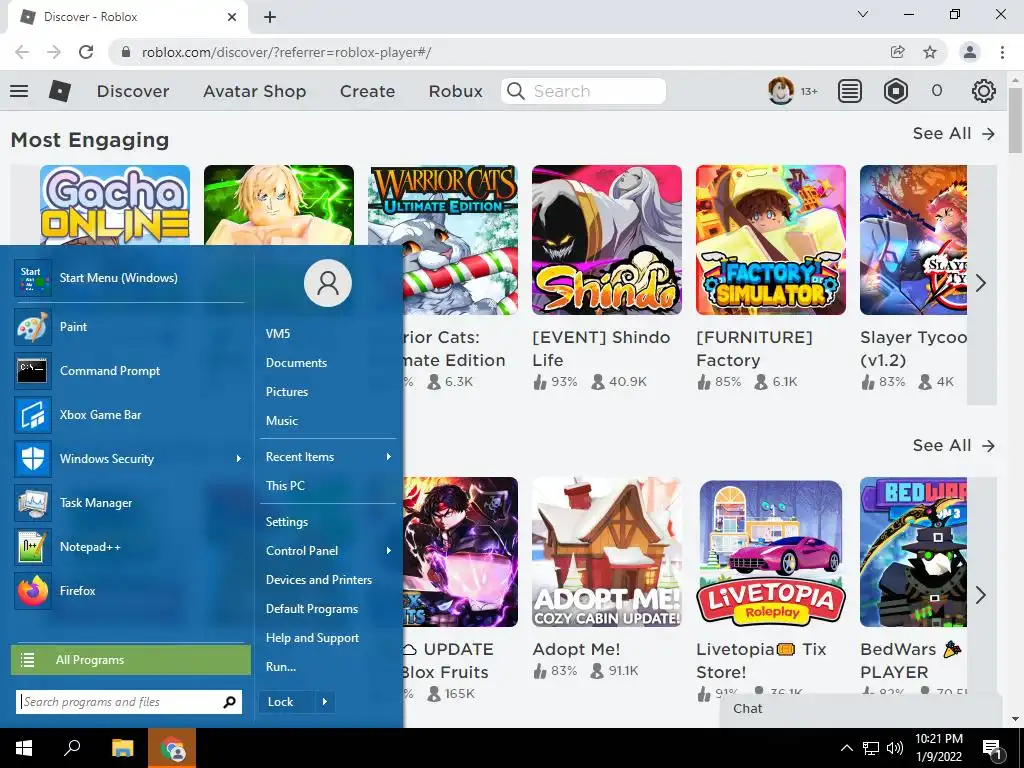Open the Action Center notification icon
The image size is (1024, 768).
click(x=992, y=749)
